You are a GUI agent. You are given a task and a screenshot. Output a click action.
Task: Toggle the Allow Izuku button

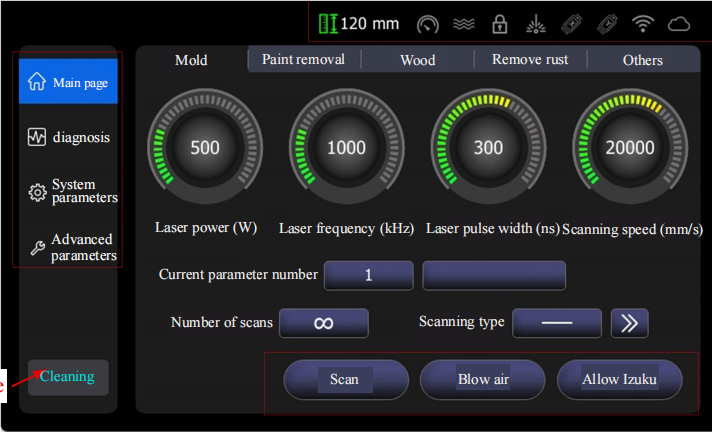click(619, 380)
